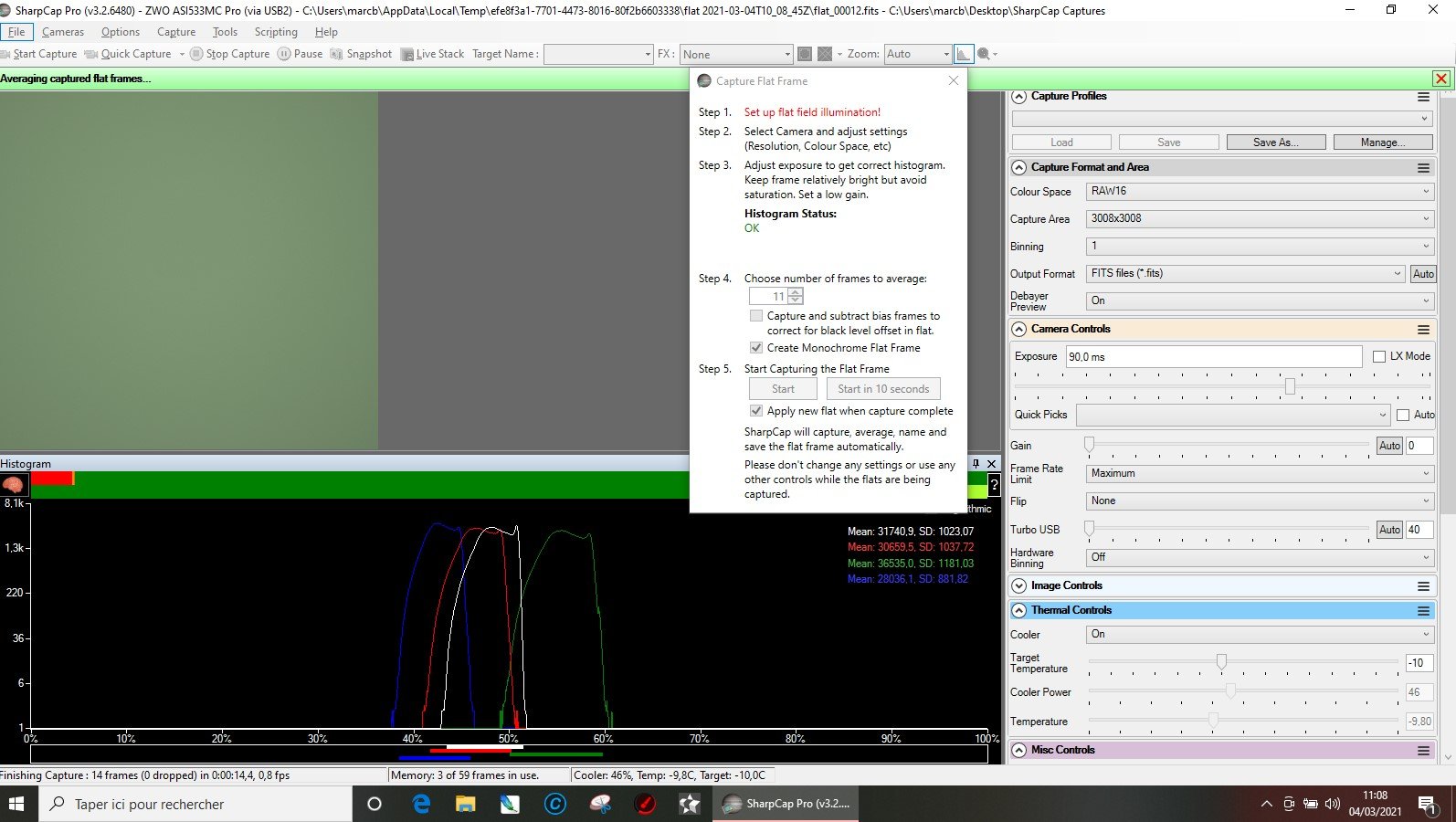Screen dimensions: 1456x822
Task: Toggle the Gain Auto button
Action: coord(1389,446)
